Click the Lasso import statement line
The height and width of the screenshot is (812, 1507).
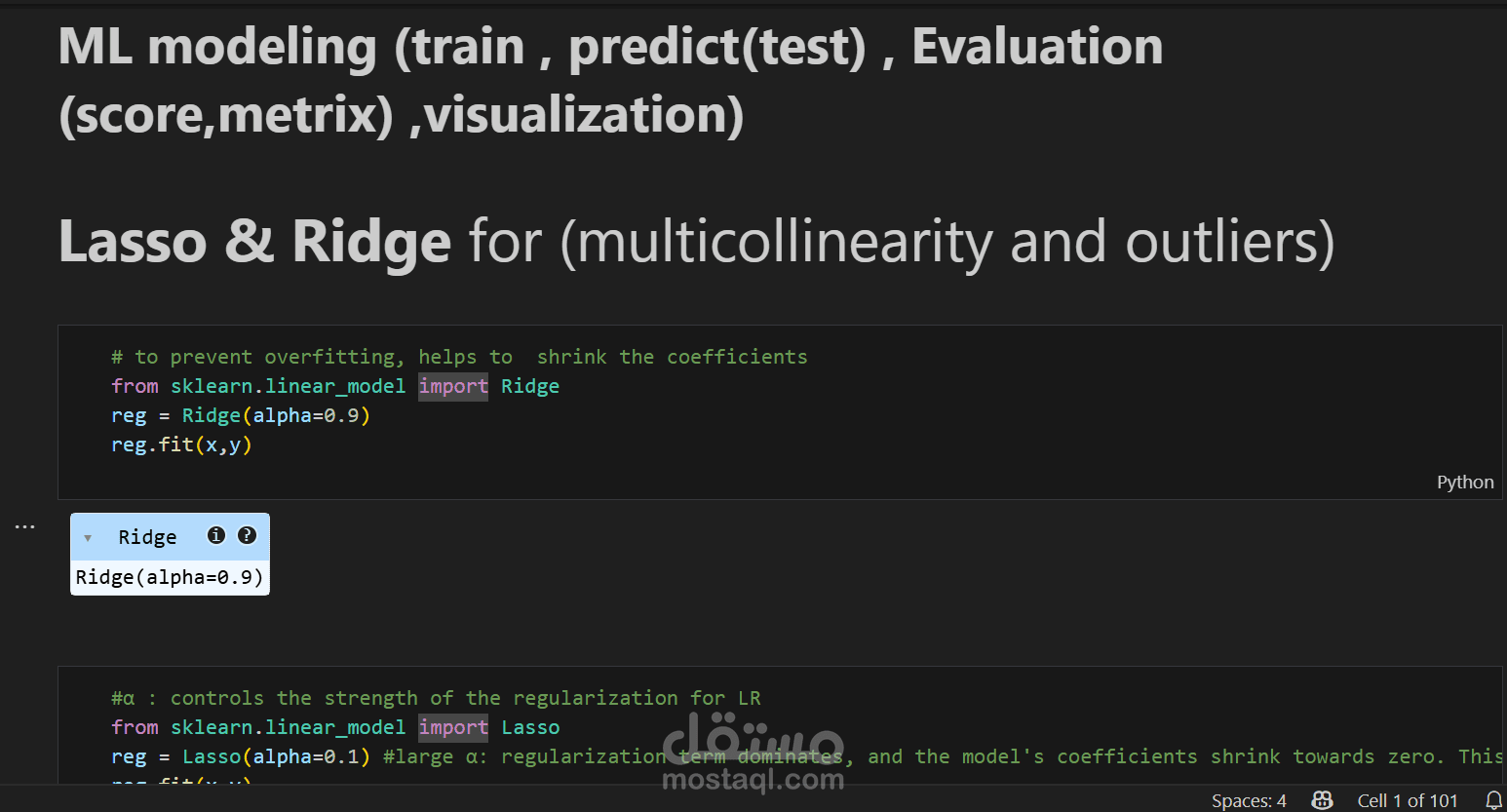point(335,728)
